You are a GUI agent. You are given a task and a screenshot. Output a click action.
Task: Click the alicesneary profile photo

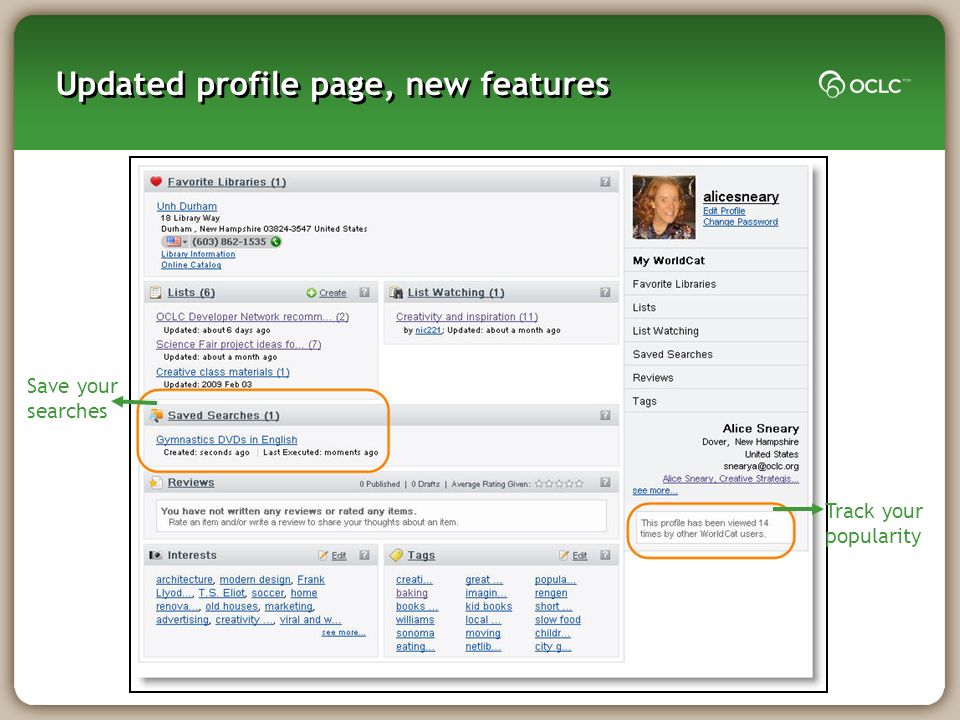(x=664, y=207)
